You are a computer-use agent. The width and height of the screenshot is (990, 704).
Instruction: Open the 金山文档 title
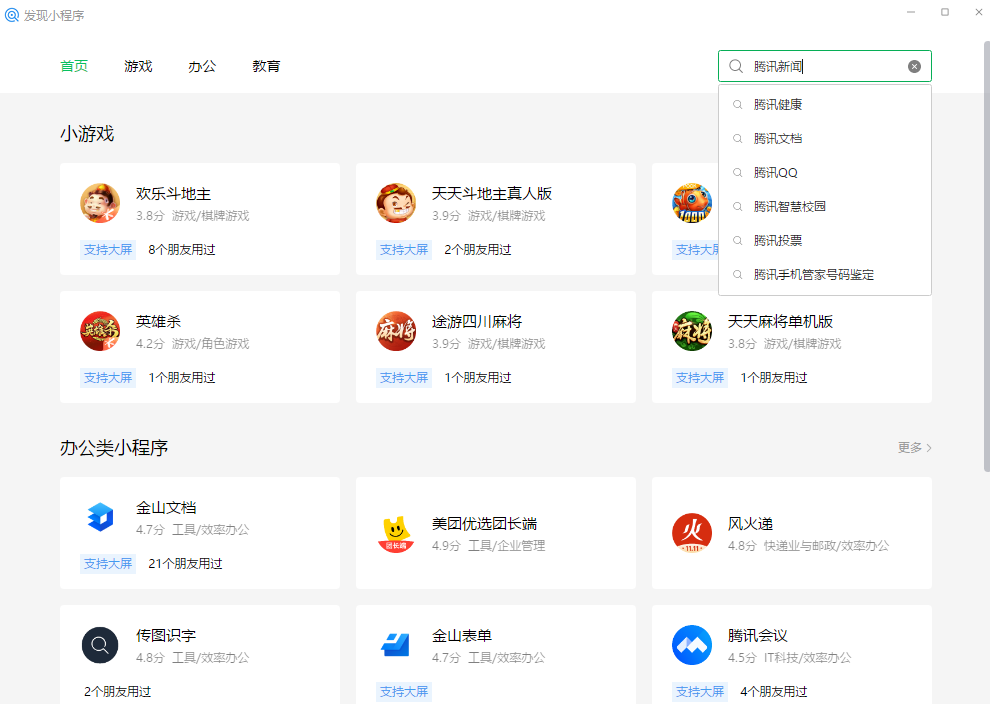point(166,508)
